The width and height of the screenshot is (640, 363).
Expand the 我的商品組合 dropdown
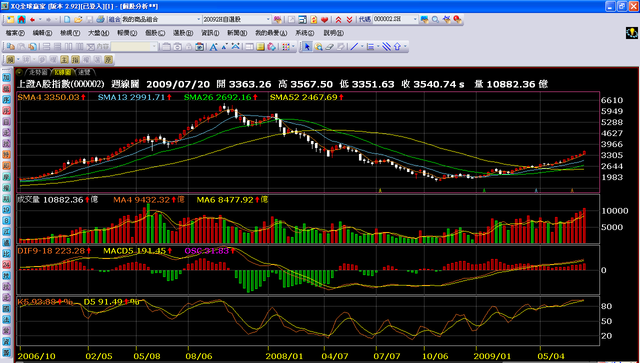coord(199,19)
